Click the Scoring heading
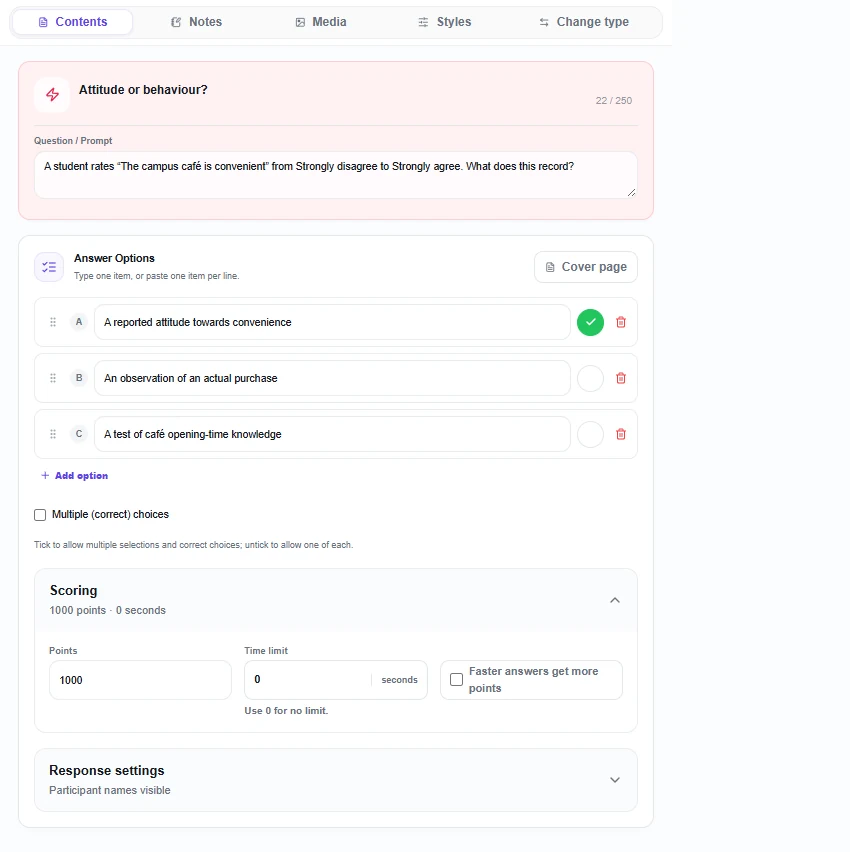 (x=74, y=591)
